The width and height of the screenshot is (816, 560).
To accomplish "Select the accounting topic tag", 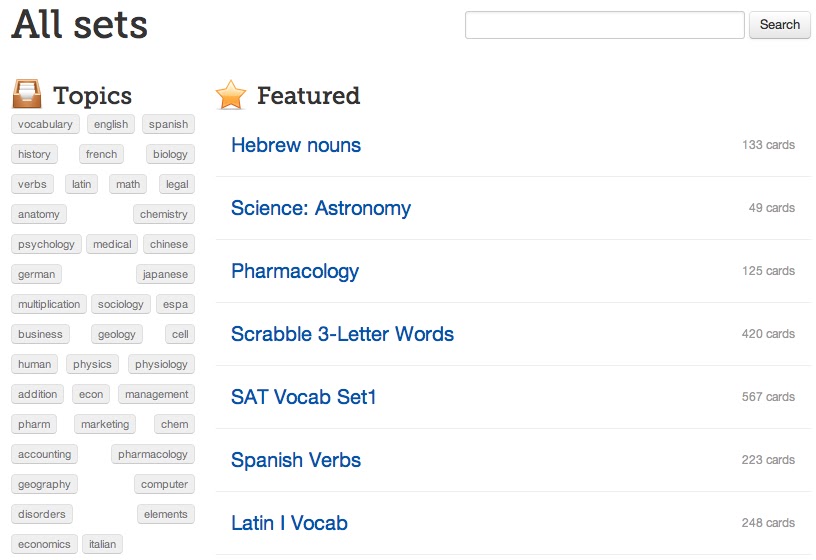I will [45, 454].
